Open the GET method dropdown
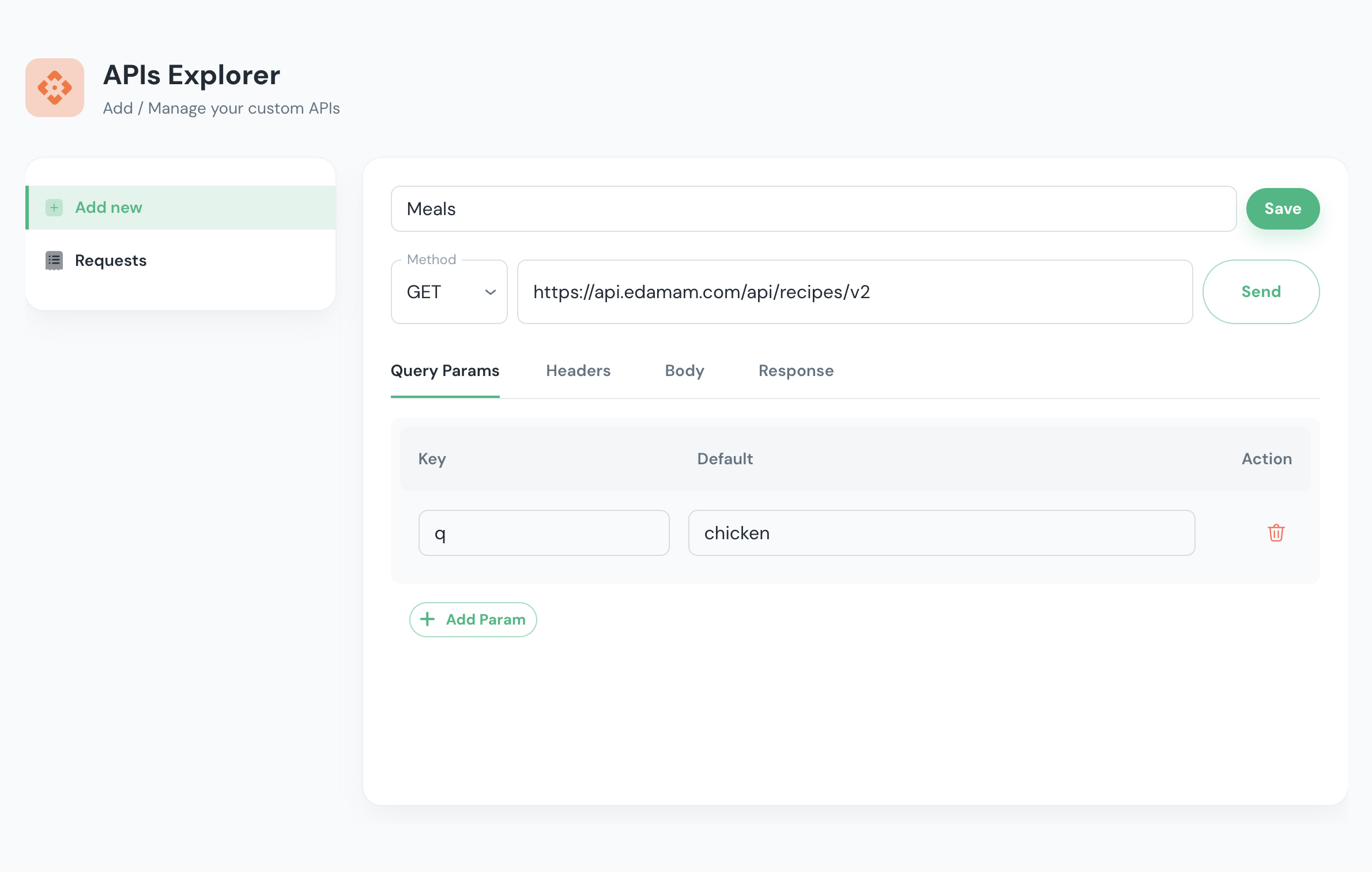This screenshot has width=1372, height=872. [449, 292]
